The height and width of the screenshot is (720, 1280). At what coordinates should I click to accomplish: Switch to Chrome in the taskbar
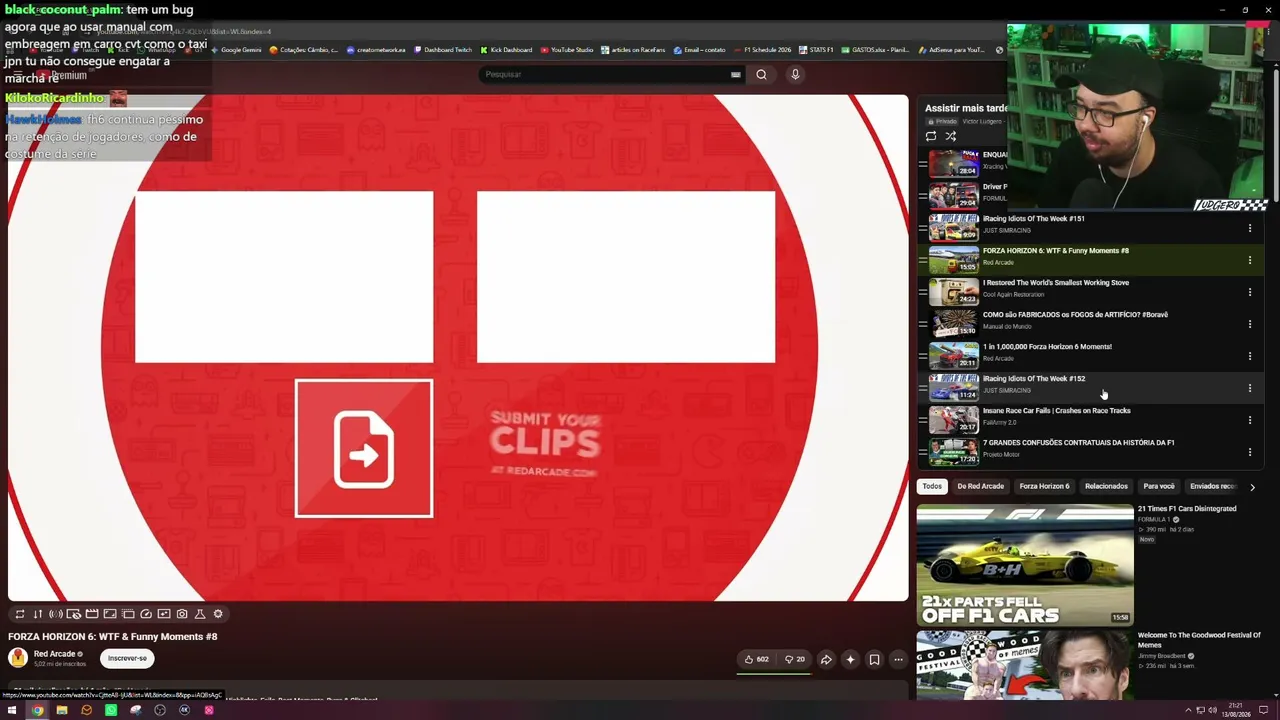coord(37,710)
